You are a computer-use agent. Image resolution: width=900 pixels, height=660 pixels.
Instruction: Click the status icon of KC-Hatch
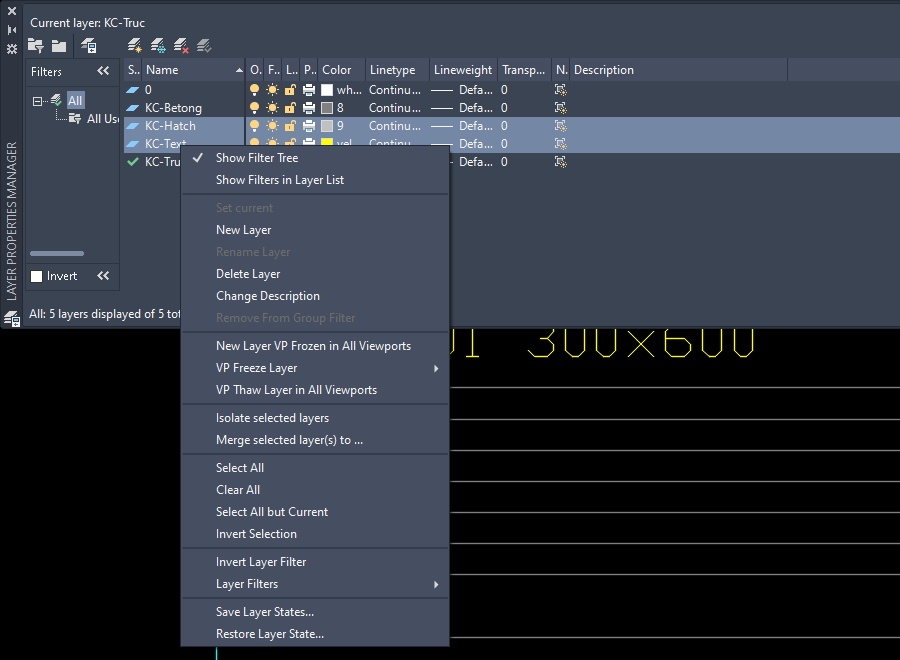tap(133, 126)
